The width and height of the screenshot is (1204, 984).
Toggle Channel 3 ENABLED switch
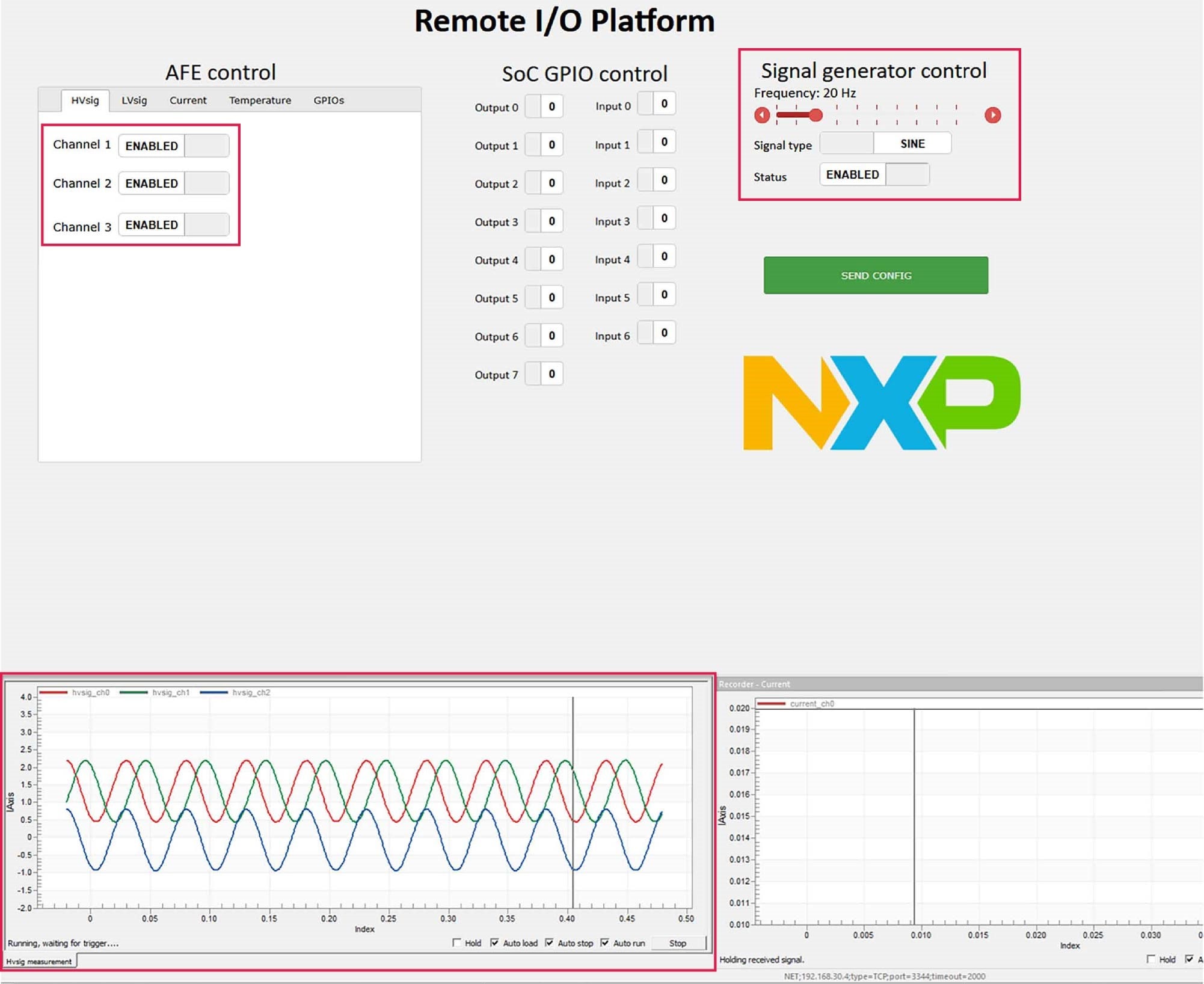pos(174,225)
